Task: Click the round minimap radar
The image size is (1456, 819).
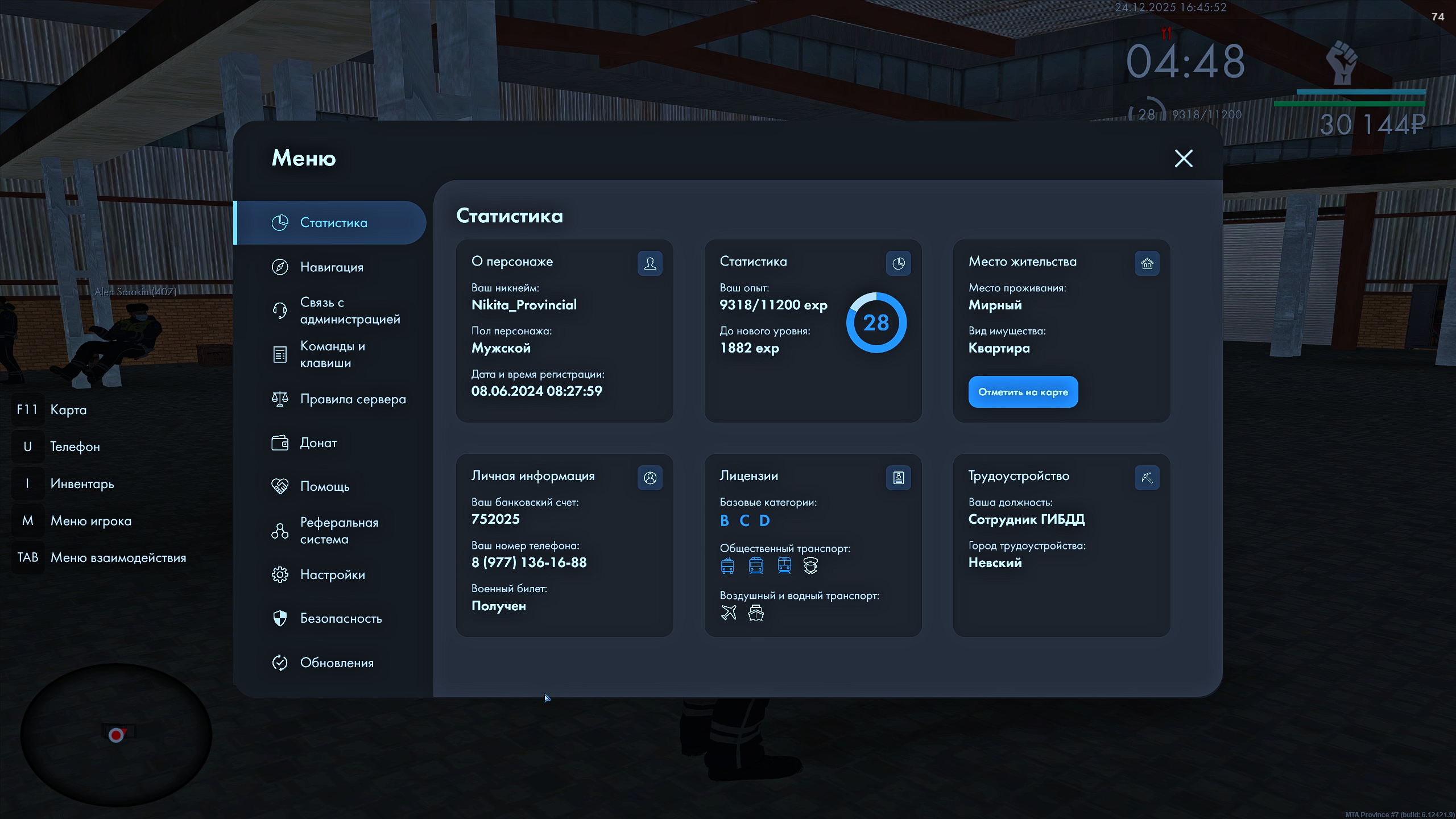Action: click(x=116, y=735)
